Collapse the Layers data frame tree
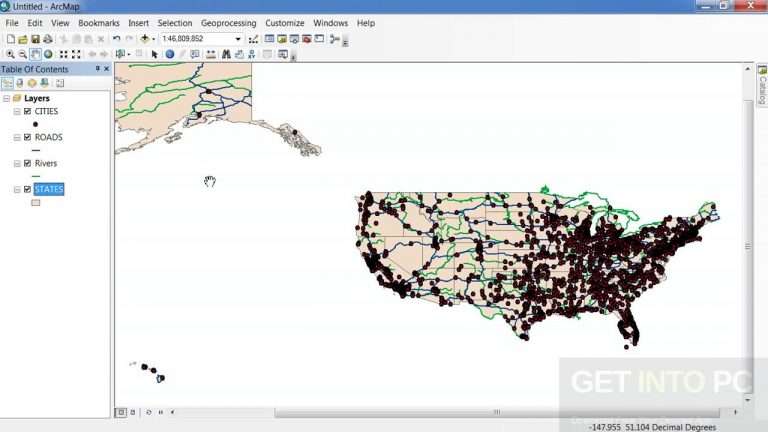 tap(6, 98)
